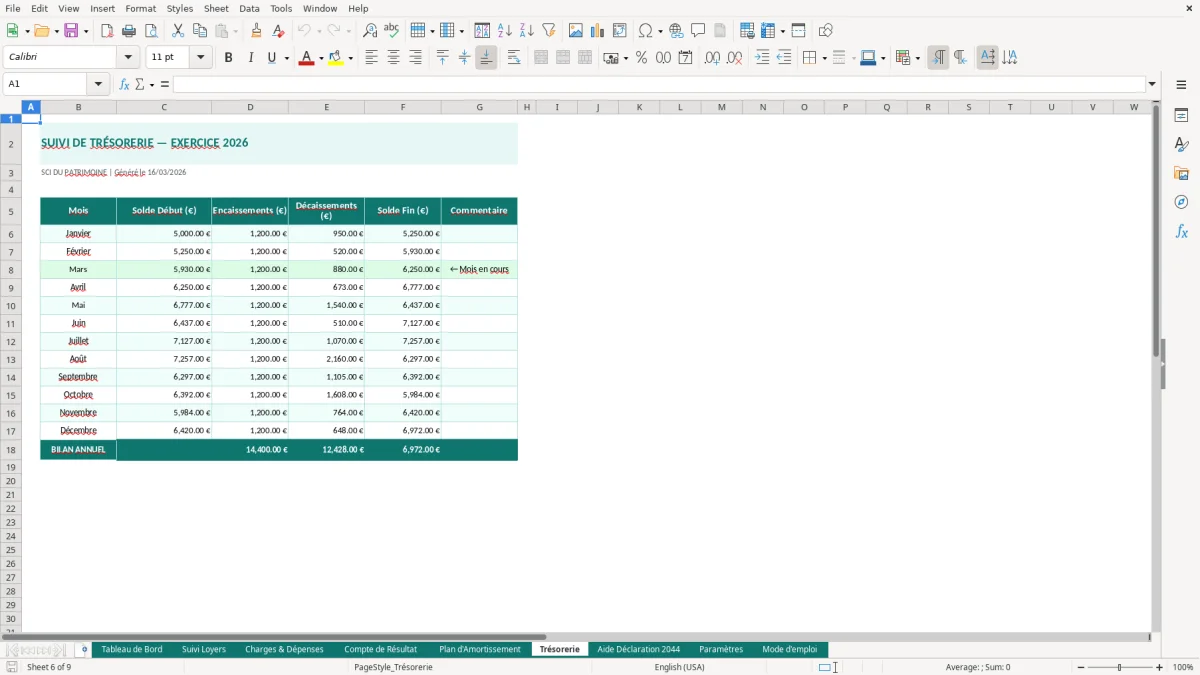Open the Data menu
The width and height of the screenshot is (1200, 675).
249,8
